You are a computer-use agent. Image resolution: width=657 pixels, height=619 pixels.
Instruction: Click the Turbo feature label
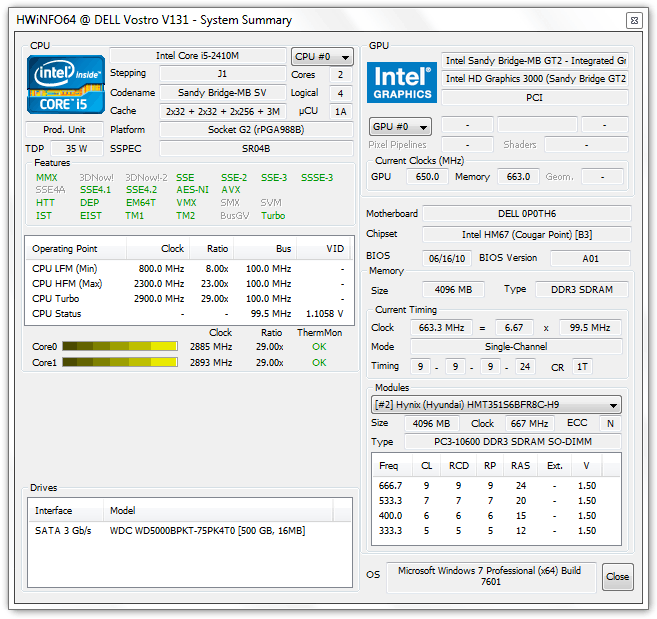(273, 216)
